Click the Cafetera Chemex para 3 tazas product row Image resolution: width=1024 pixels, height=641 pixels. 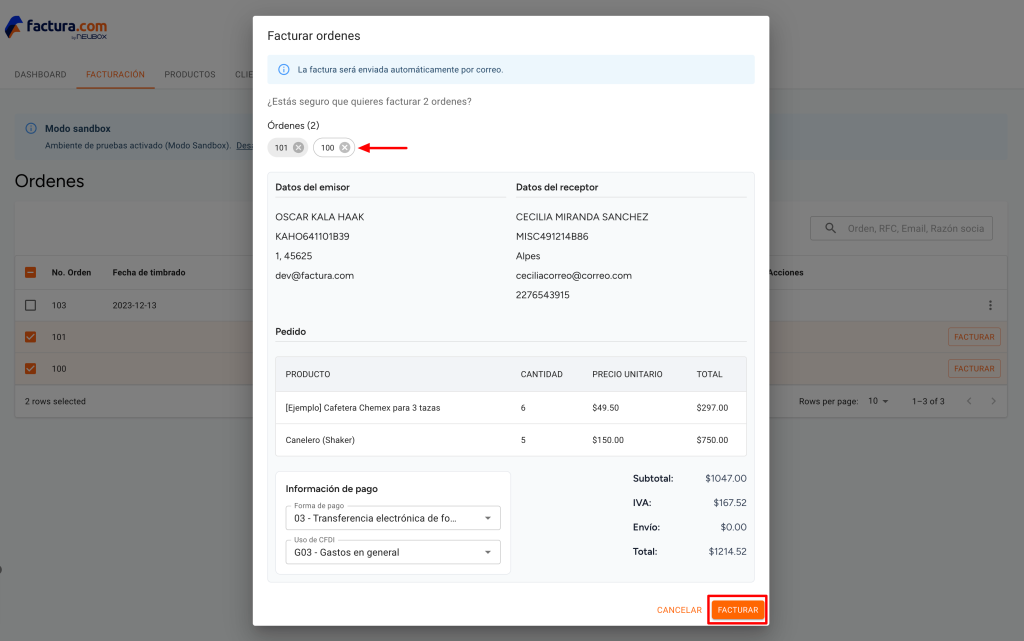(511, 408)
